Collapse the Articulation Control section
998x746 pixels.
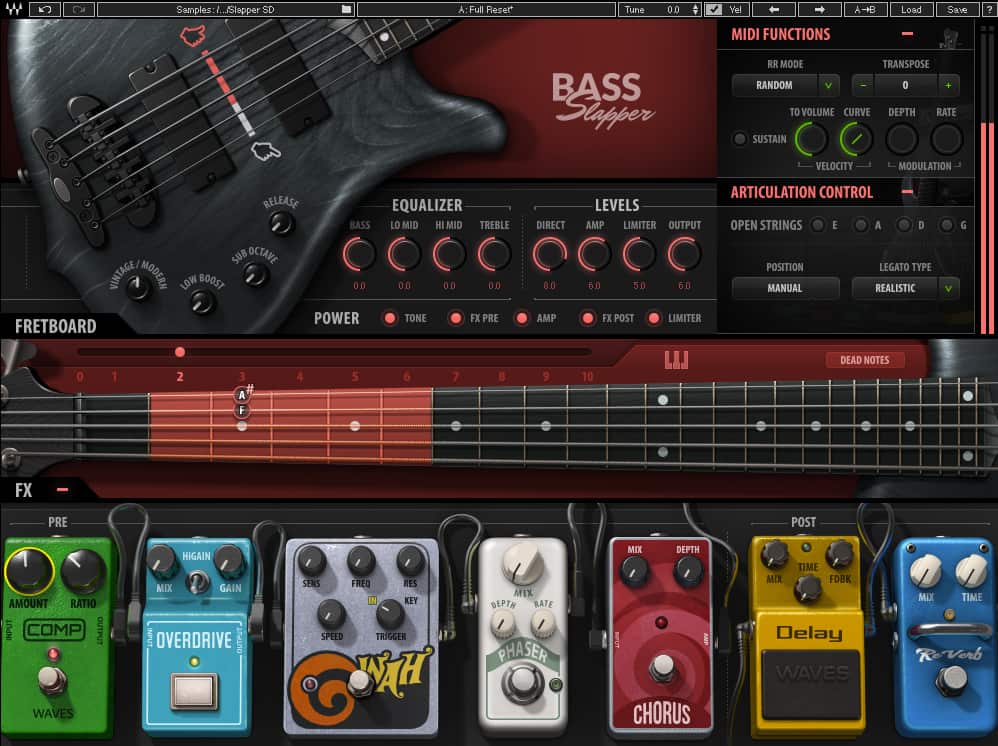(908, 192)
